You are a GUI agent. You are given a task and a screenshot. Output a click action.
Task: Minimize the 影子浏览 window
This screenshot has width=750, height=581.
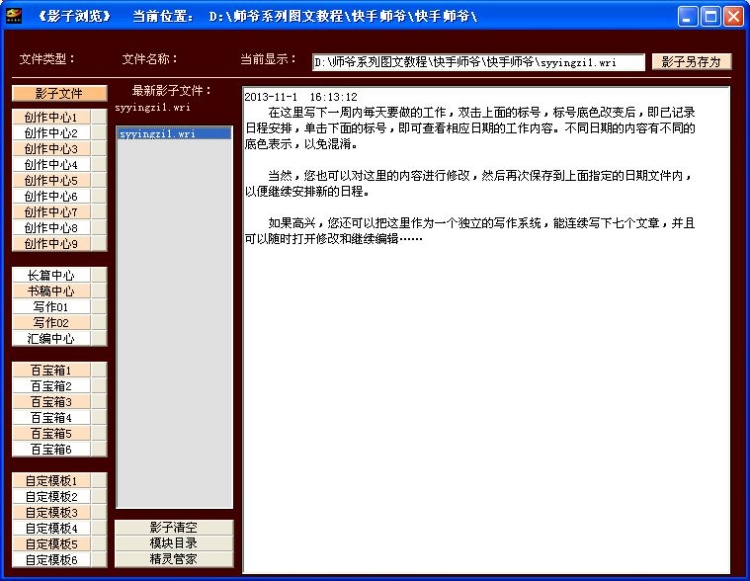[x=687, y=17]
